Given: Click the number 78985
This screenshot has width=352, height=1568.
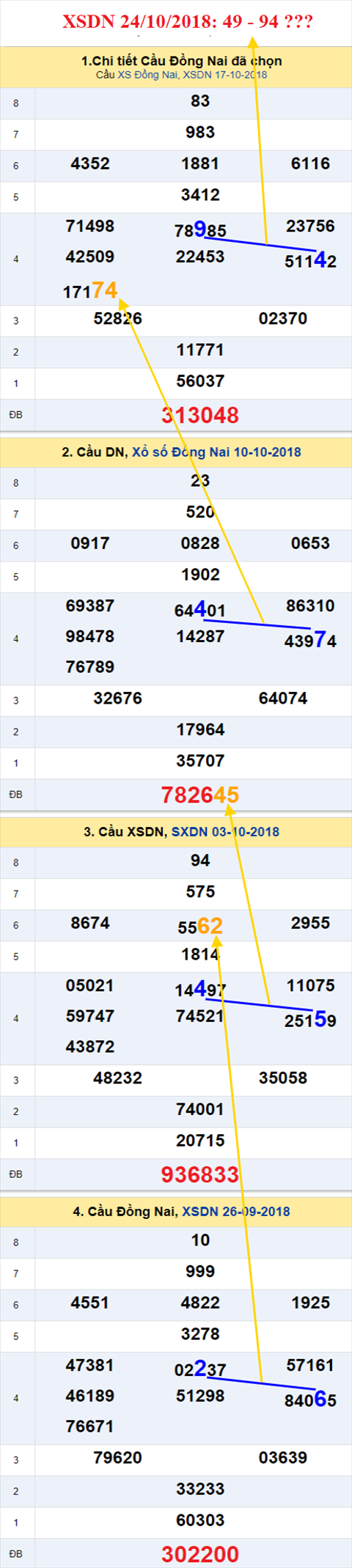Looking at the screenshot, I should [x=200, y=230].
